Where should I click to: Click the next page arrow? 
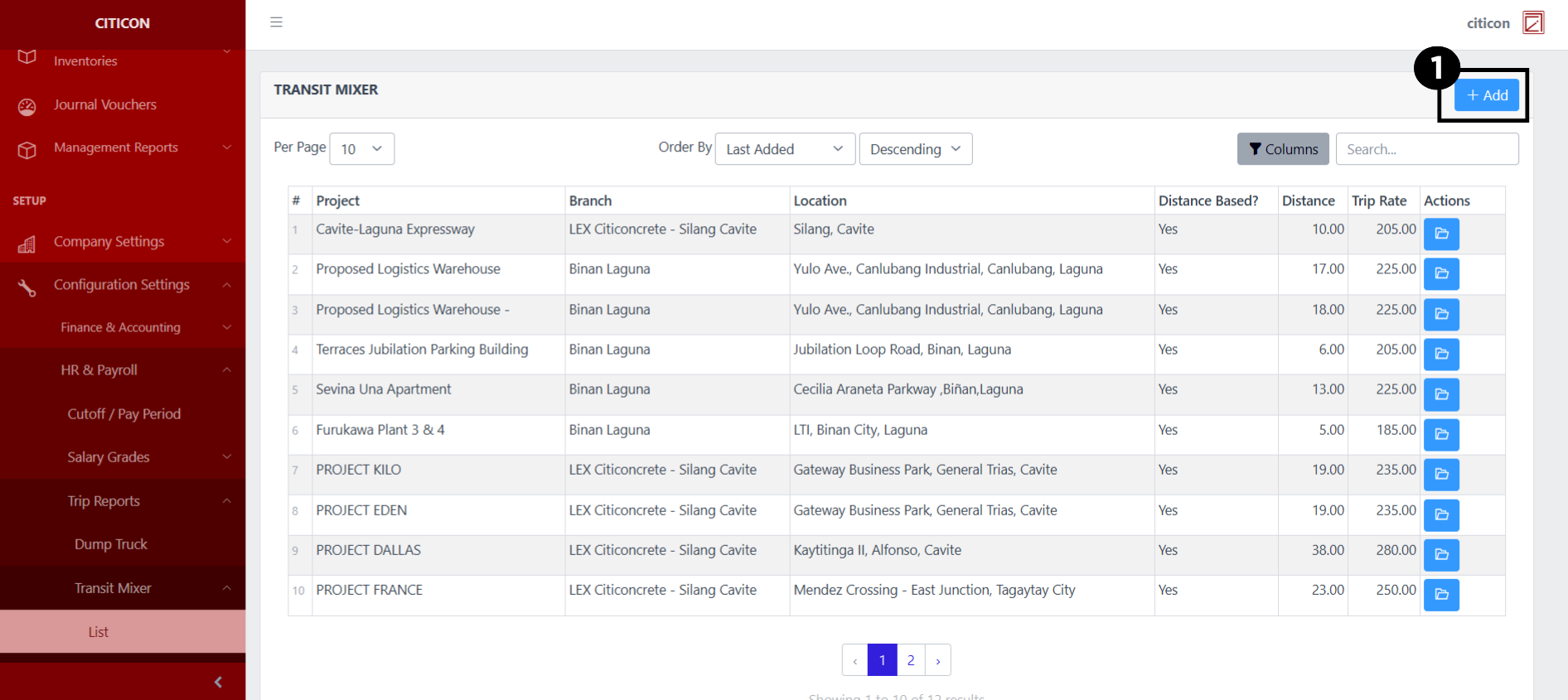[x=938, y=660]
